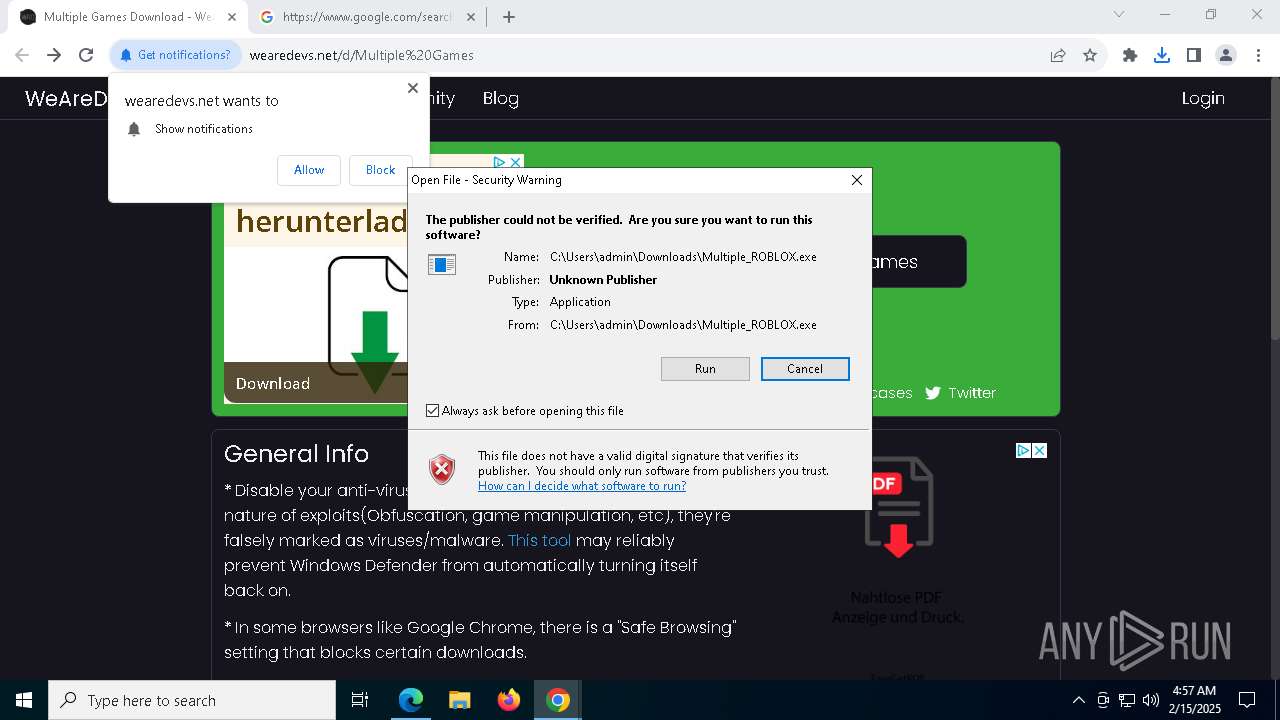Image resolution: width=1280 pixels, height=720 pixels.
Task: Uncheck Always ask before opening this file
Action: coord(432,411)
